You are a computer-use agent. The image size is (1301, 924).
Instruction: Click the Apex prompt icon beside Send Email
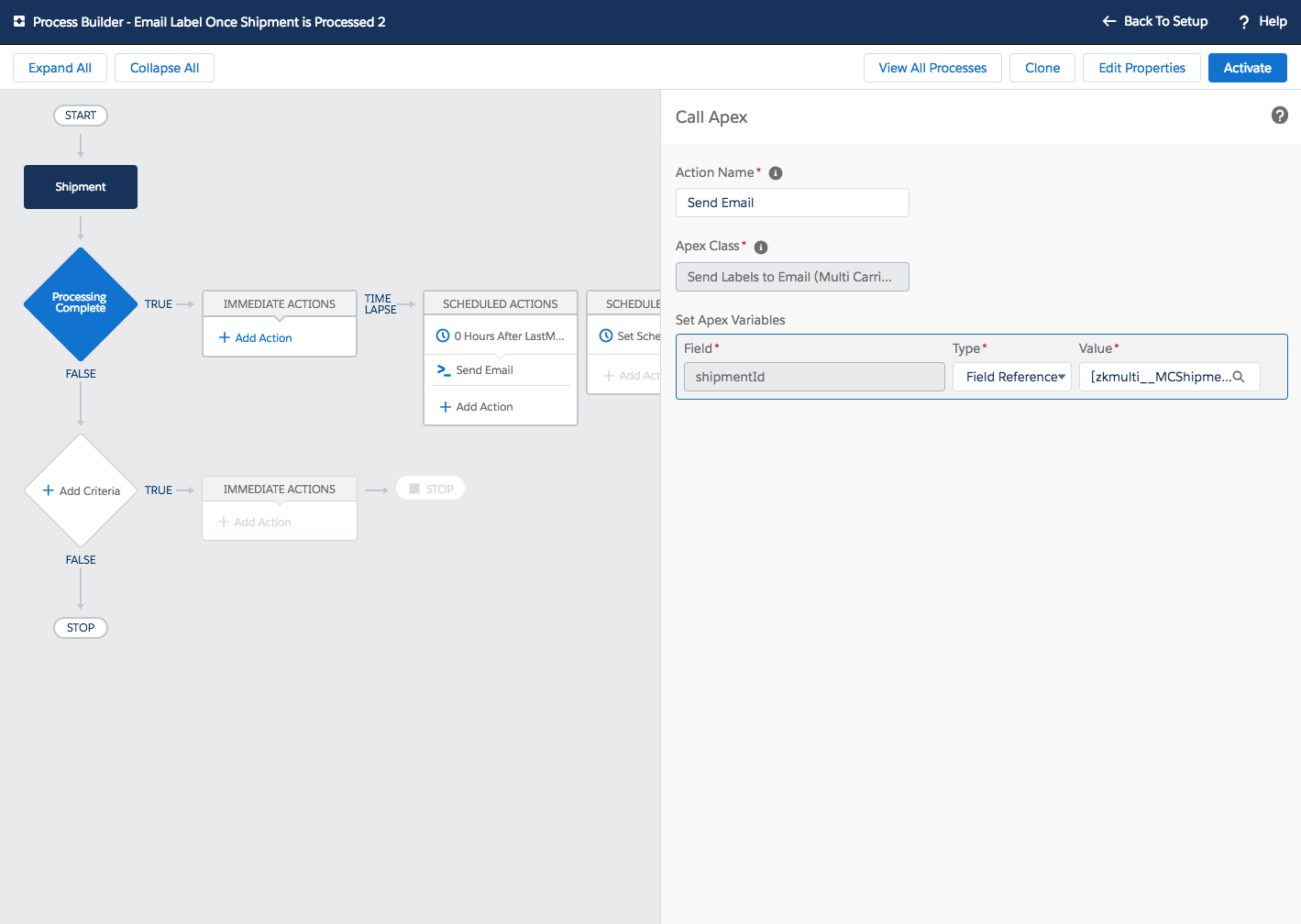click(x=444, y=370)
